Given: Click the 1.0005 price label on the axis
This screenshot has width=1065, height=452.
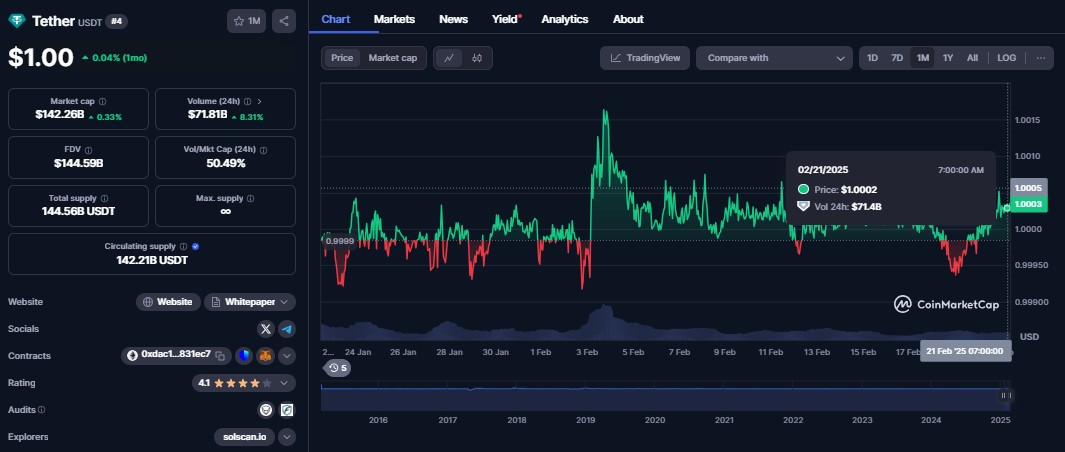Looking at the screenshot, I should tap(1027, 188).
